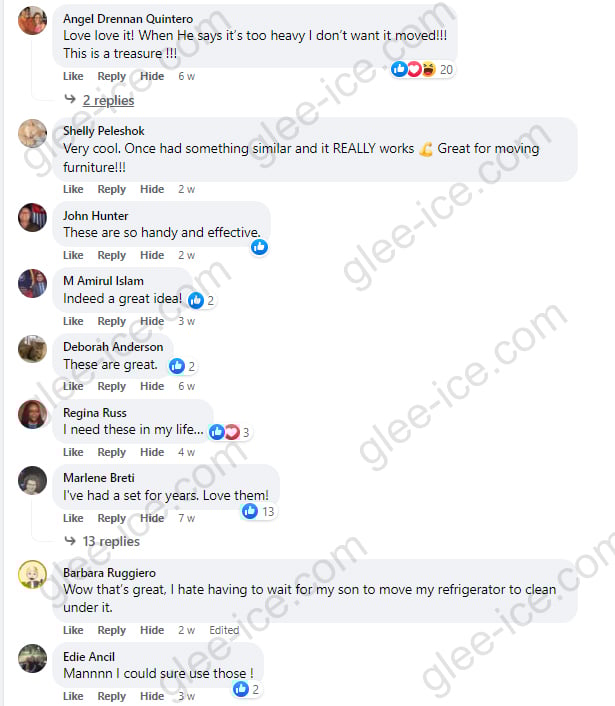This screenshot has height=706, width=615.
Task: Hide Barbara Ruggiero's comment
Action: (x=152, y=630)
